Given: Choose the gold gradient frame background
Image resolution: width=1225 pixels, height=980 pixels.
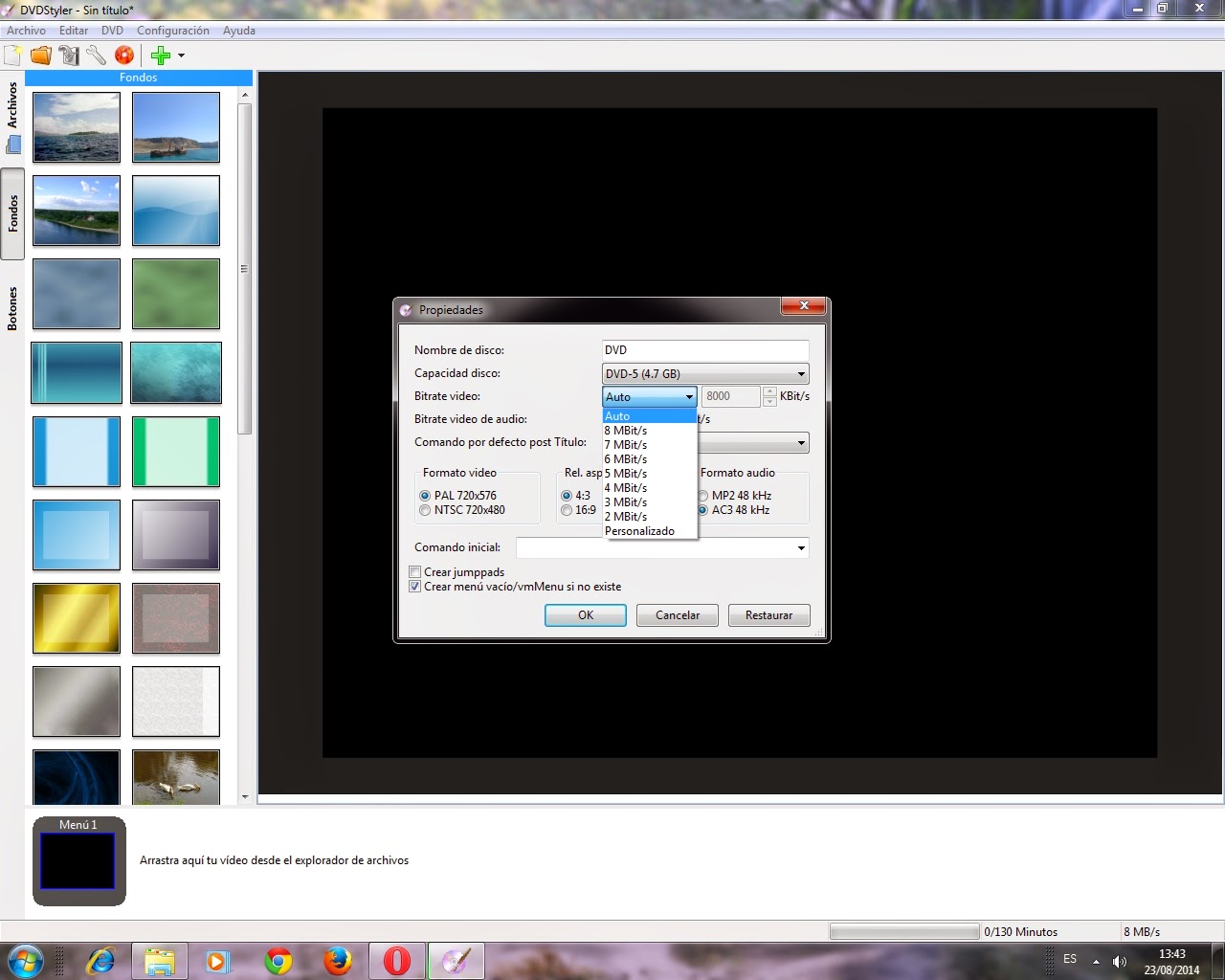Looking at the screenshot, I should pyautogui.click(x=77, y=618).
